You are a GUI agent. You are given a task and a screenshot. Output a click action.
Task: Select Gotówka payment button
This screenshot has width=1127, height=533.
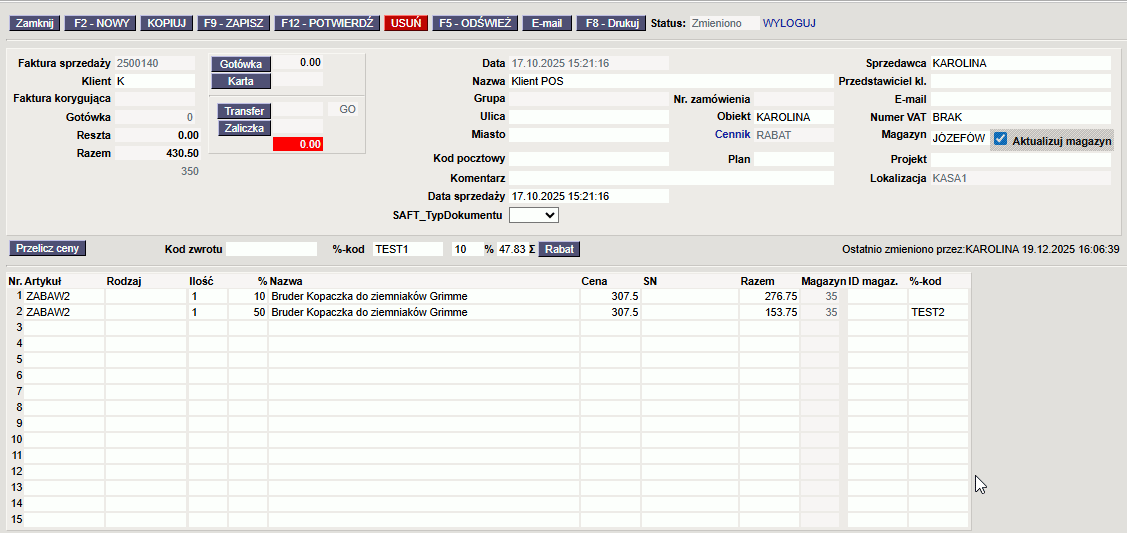(240, 63)
